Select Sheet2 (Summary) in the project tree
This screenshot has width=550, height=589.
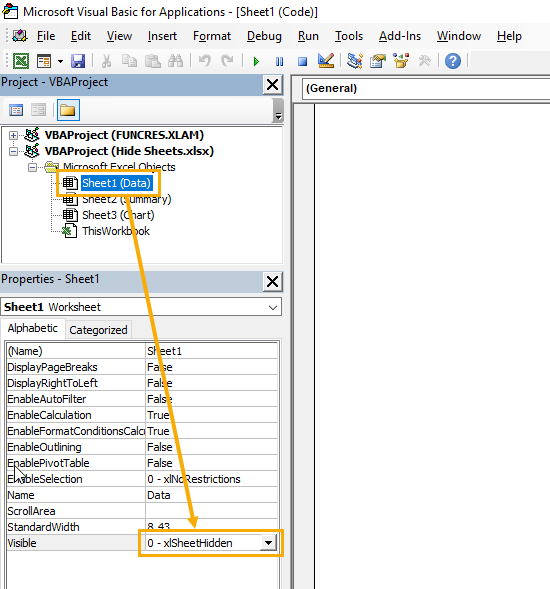pos(127,199)
